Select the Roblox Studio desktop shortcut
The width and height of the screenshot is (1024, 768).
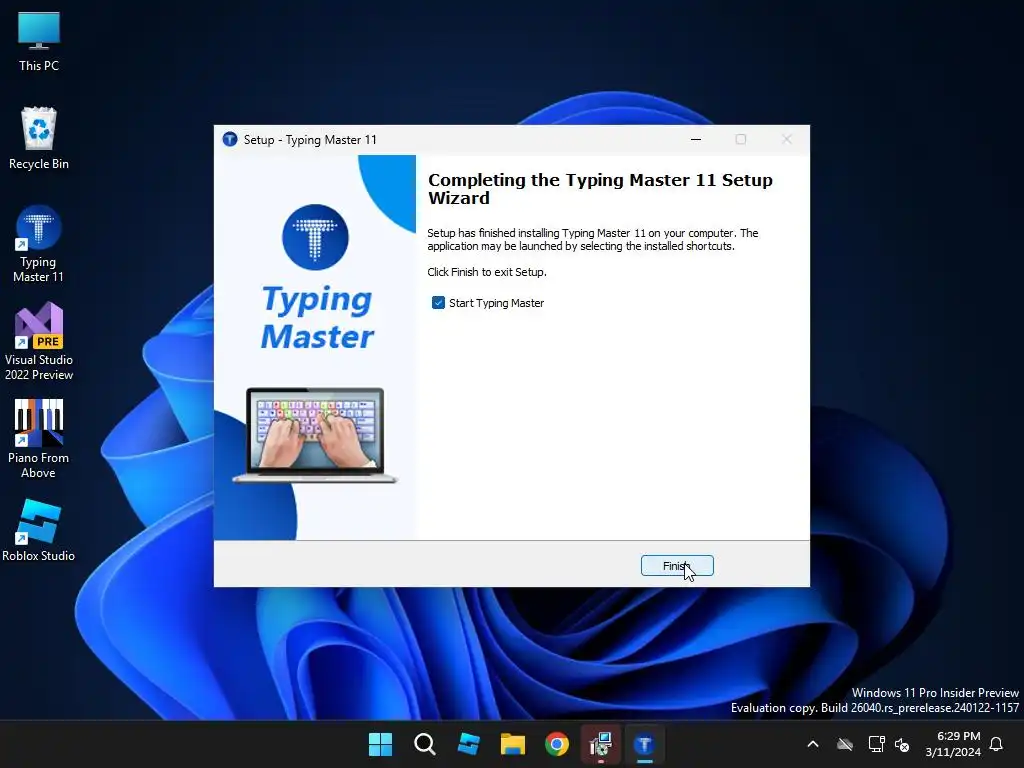point(39,530)
